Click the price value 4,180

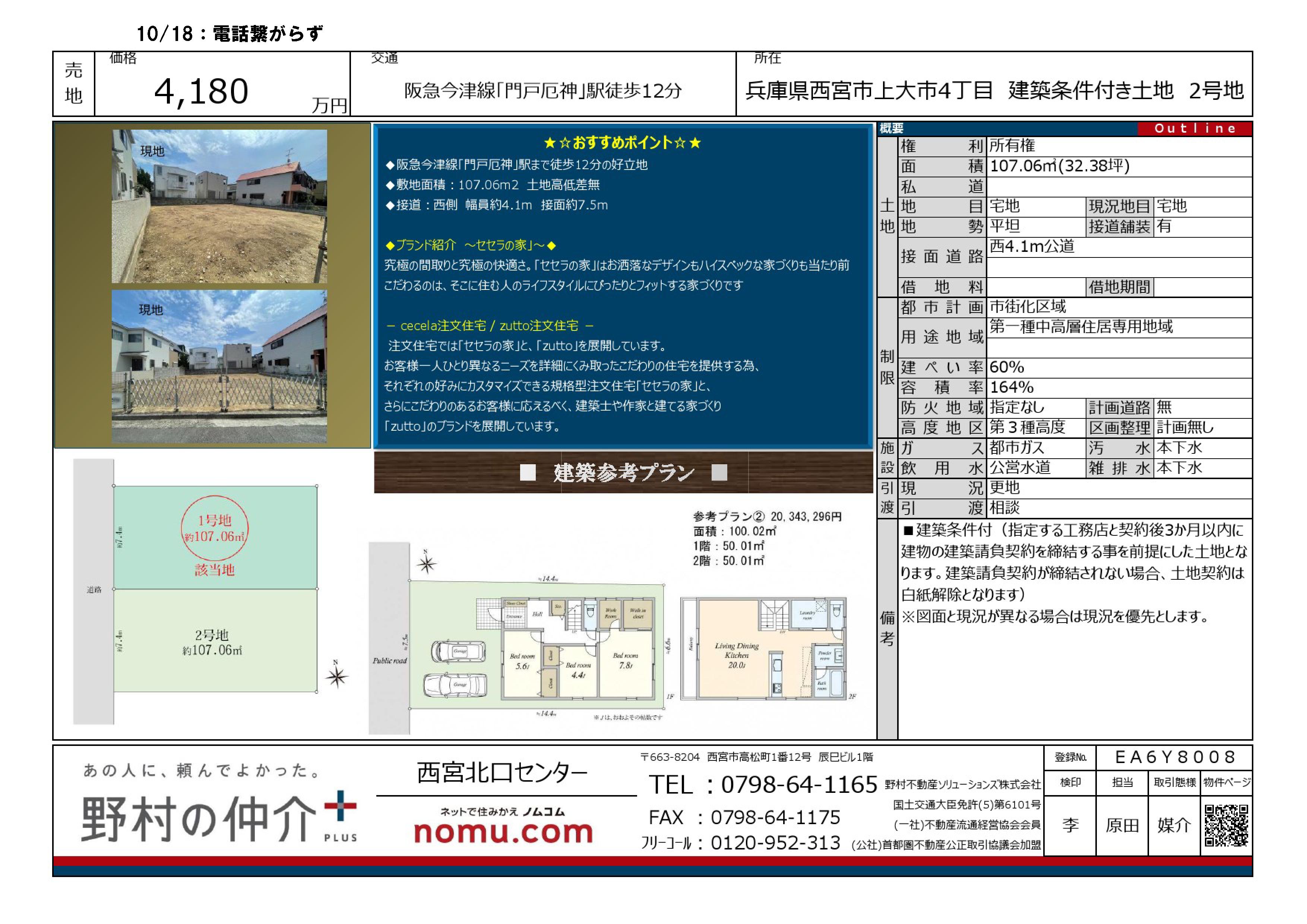tap(202, 91)
